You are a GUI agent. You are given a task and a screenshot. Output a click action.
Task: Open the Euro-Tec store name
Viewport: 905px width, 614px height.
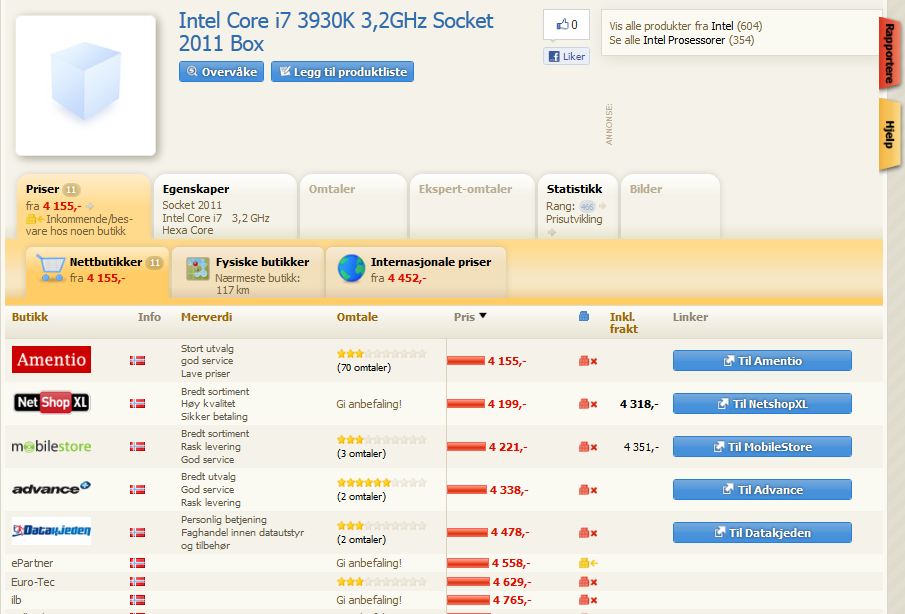[33, 582]
